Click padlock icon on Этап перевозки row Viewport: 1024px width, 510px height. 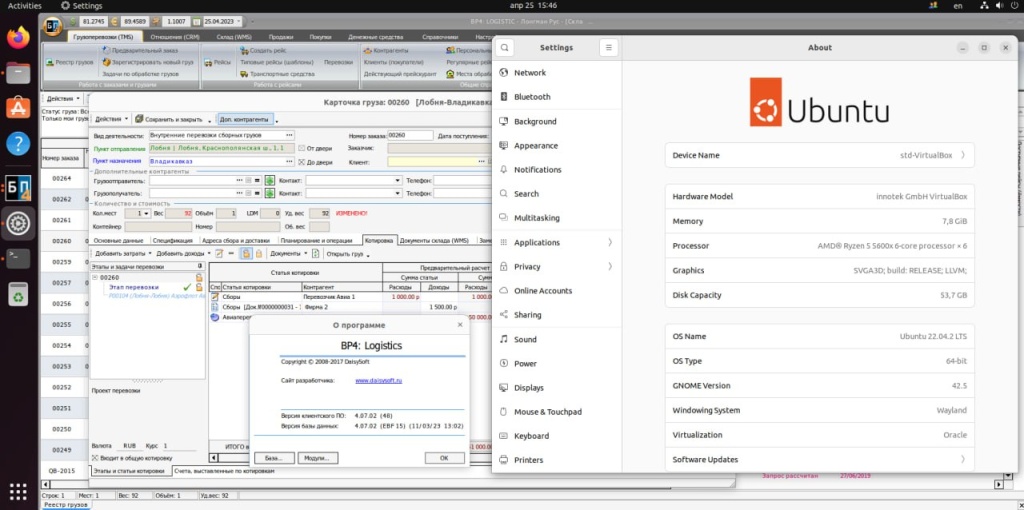199,287
